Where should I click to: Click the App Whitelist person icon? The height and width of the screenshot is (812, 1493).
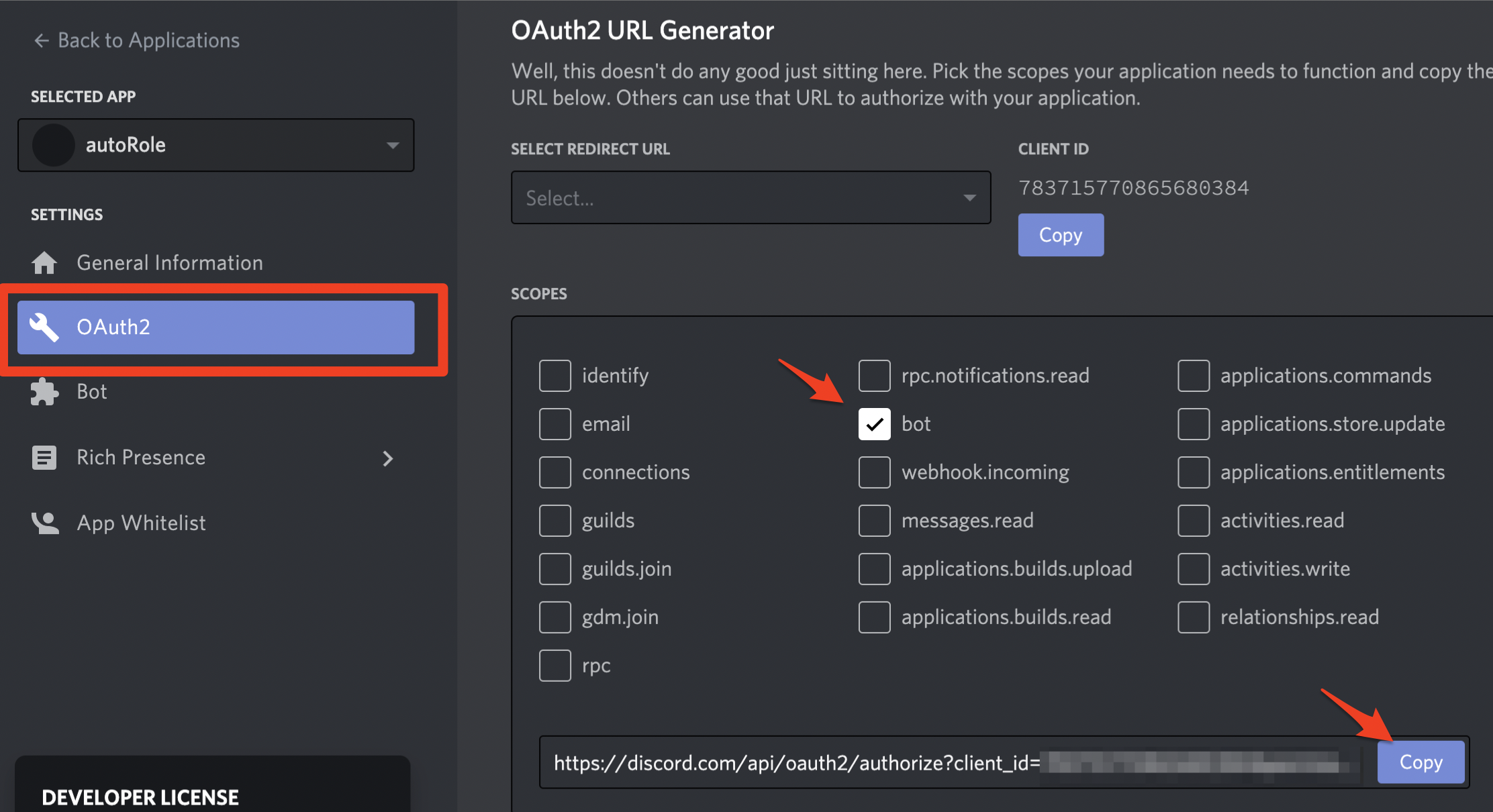[x=44, y=523]
